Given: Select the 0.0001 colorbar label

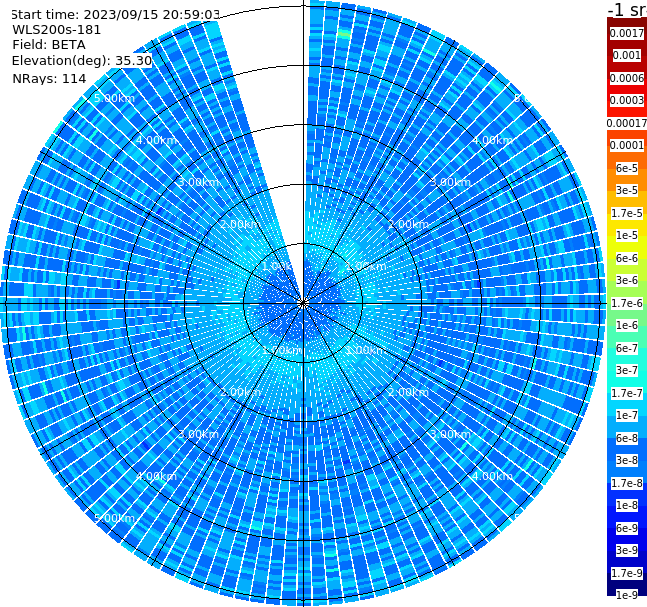Looking at the screenshot, I should [x=627, y=145].
